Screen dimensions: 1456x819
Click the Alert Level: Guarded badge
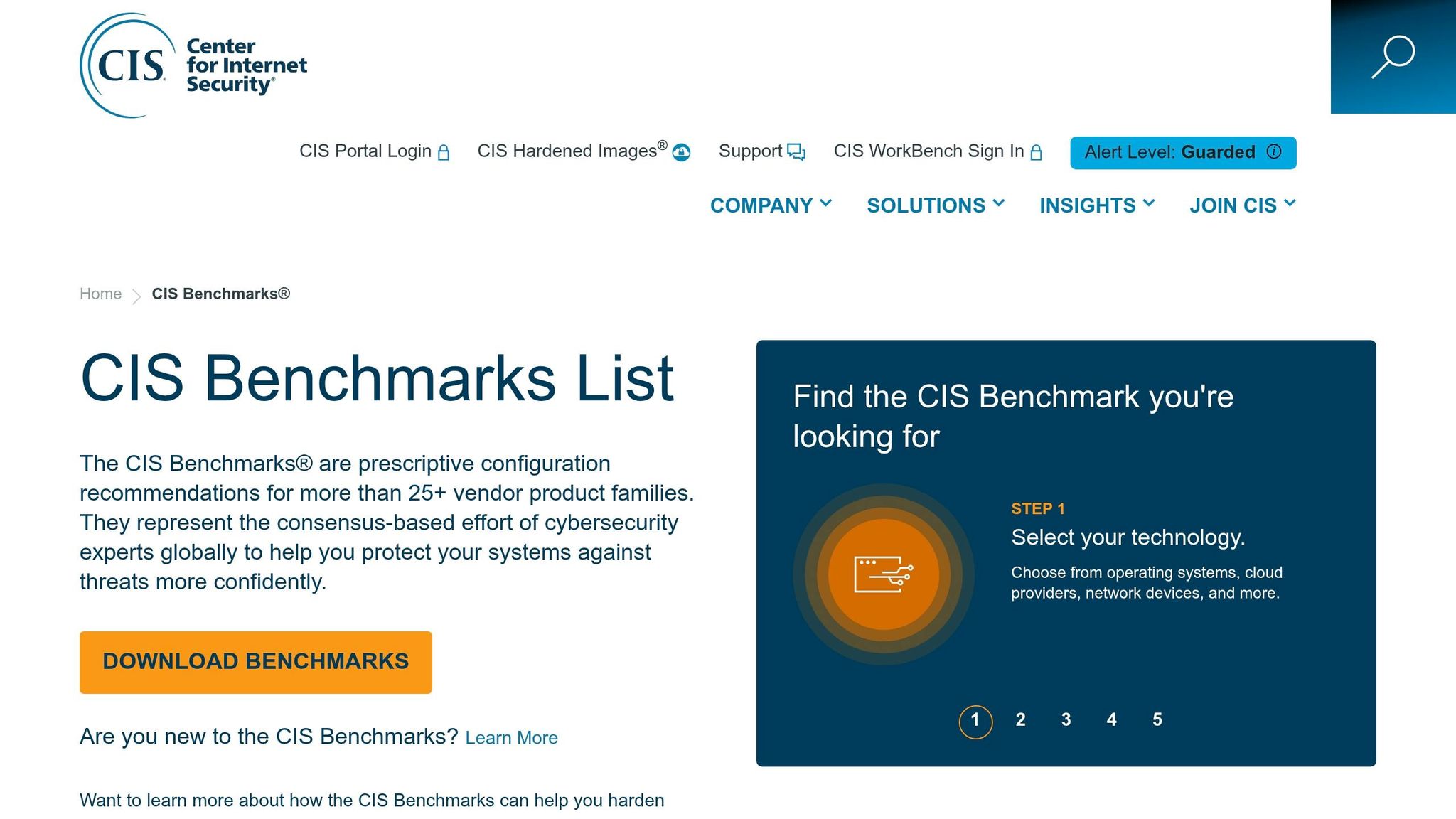[1183, 152]
